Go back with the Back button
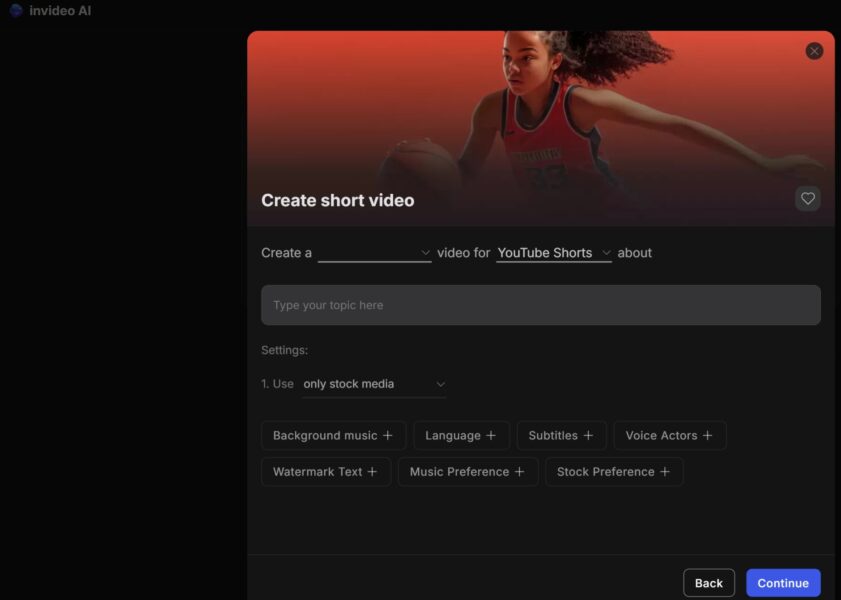This screenshot has width=841, height=600. (x=709, y=583)
